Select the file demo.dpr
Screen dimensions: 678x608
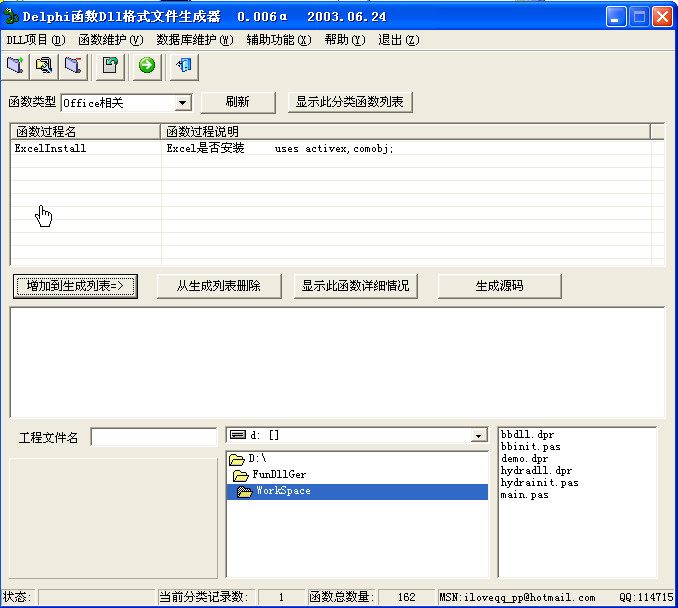(524, 459)
